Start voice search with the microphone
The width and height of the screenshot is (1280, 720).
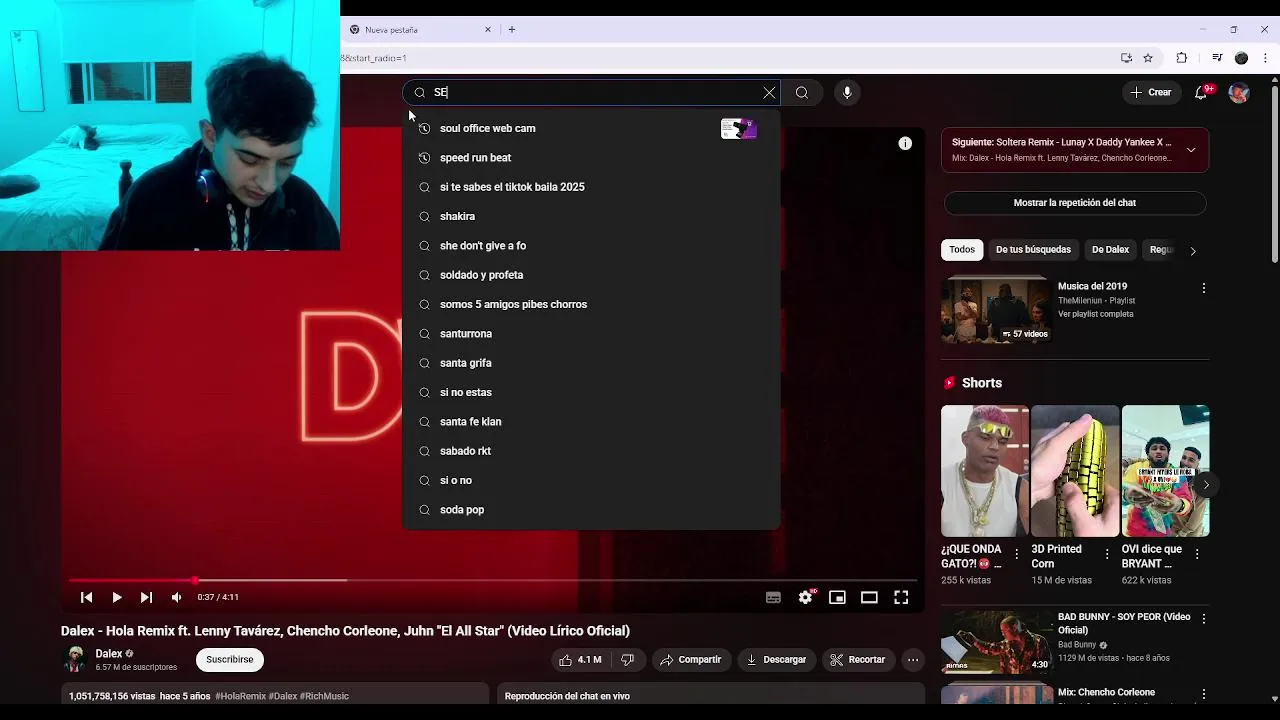tap(847, 92)
